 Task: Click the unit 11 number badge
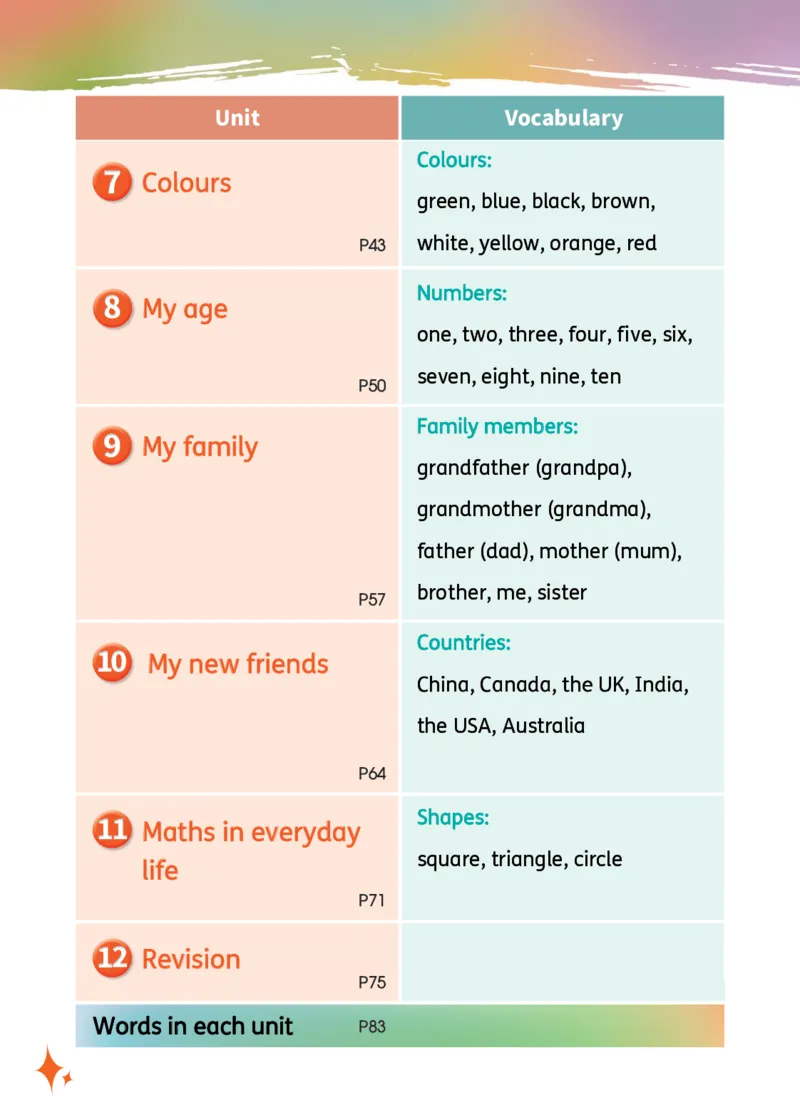tap(112, 830)
